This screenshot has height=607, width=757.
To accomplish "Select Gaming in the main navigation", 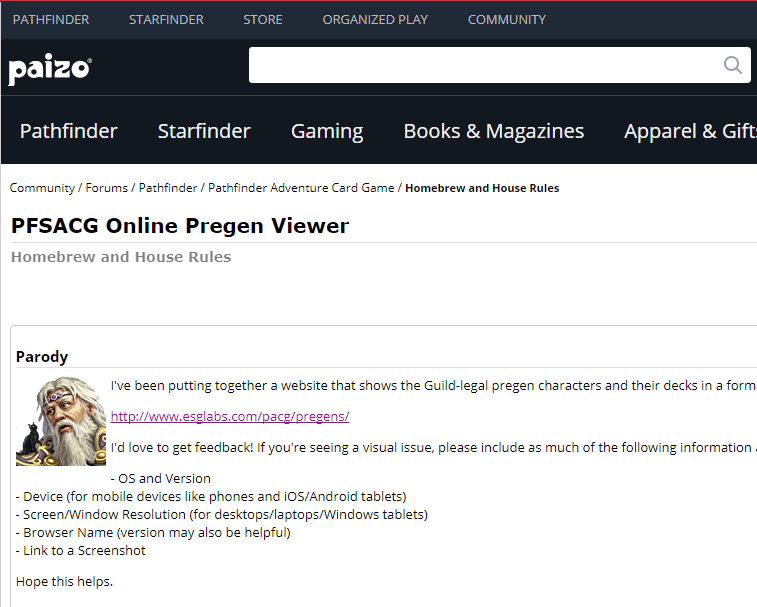I will pos(327,131).
